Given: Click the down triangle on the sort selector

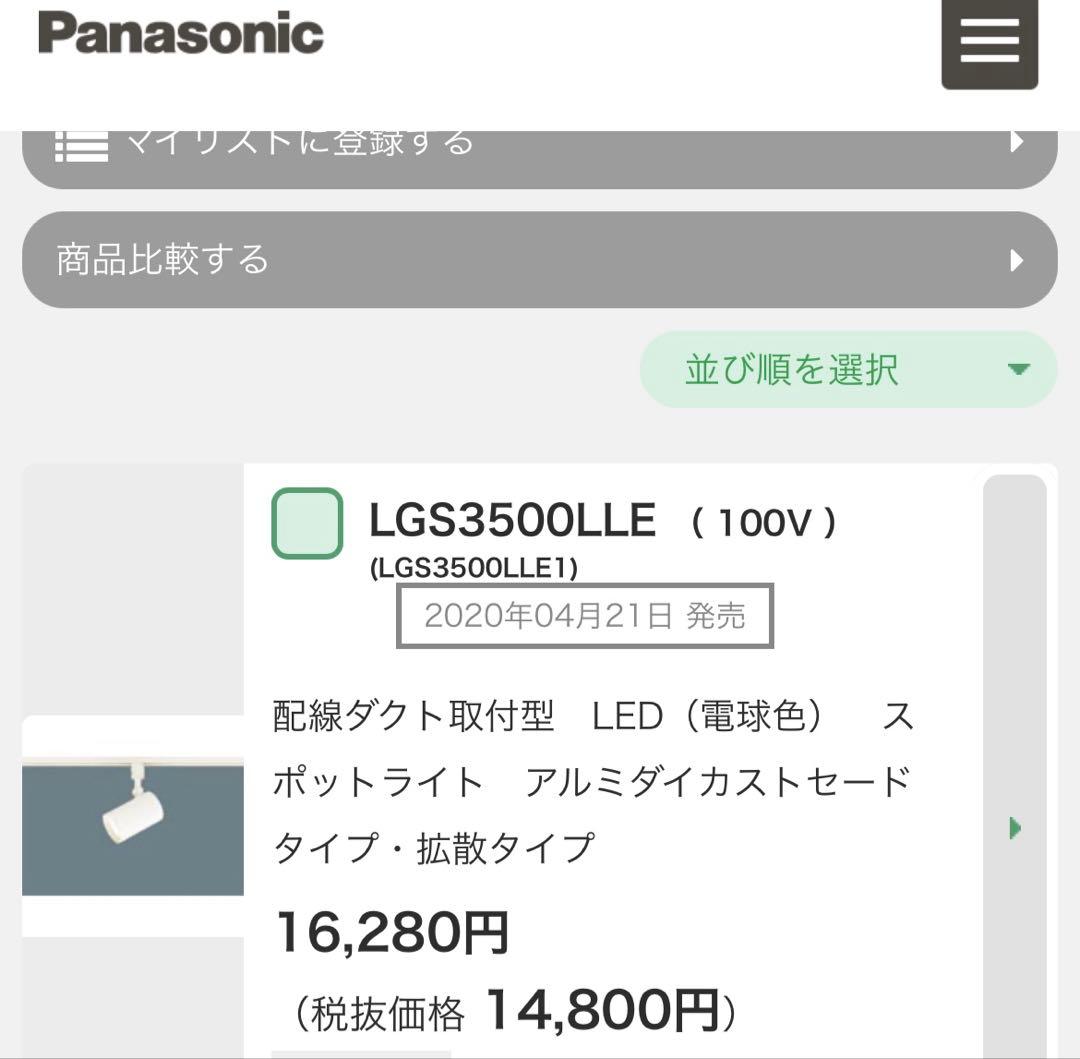Looking at the screenshot, I should [1019, 370].
